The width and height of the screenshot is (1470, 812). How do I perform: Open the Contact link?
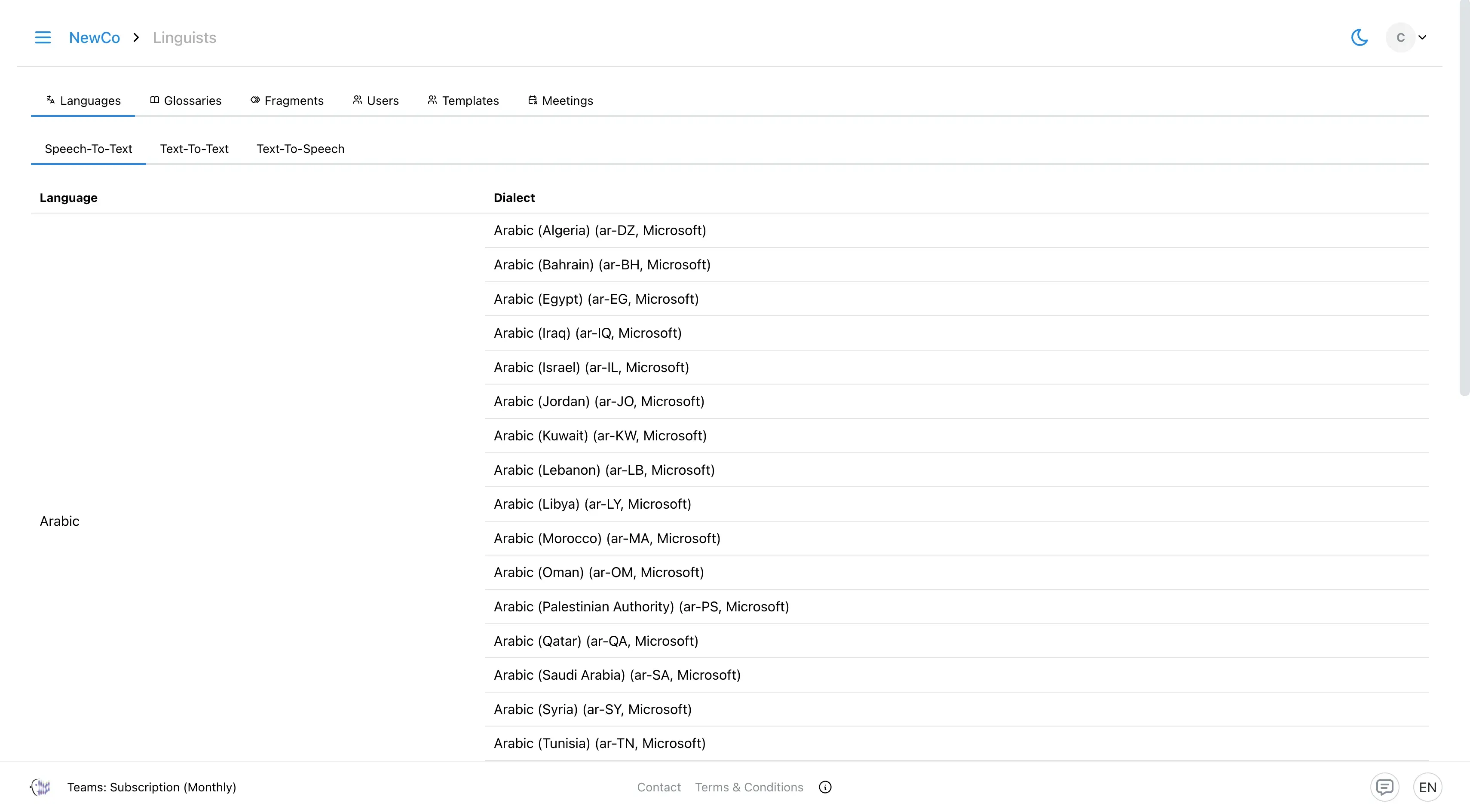pyautogui.click(x=658, y=787)
